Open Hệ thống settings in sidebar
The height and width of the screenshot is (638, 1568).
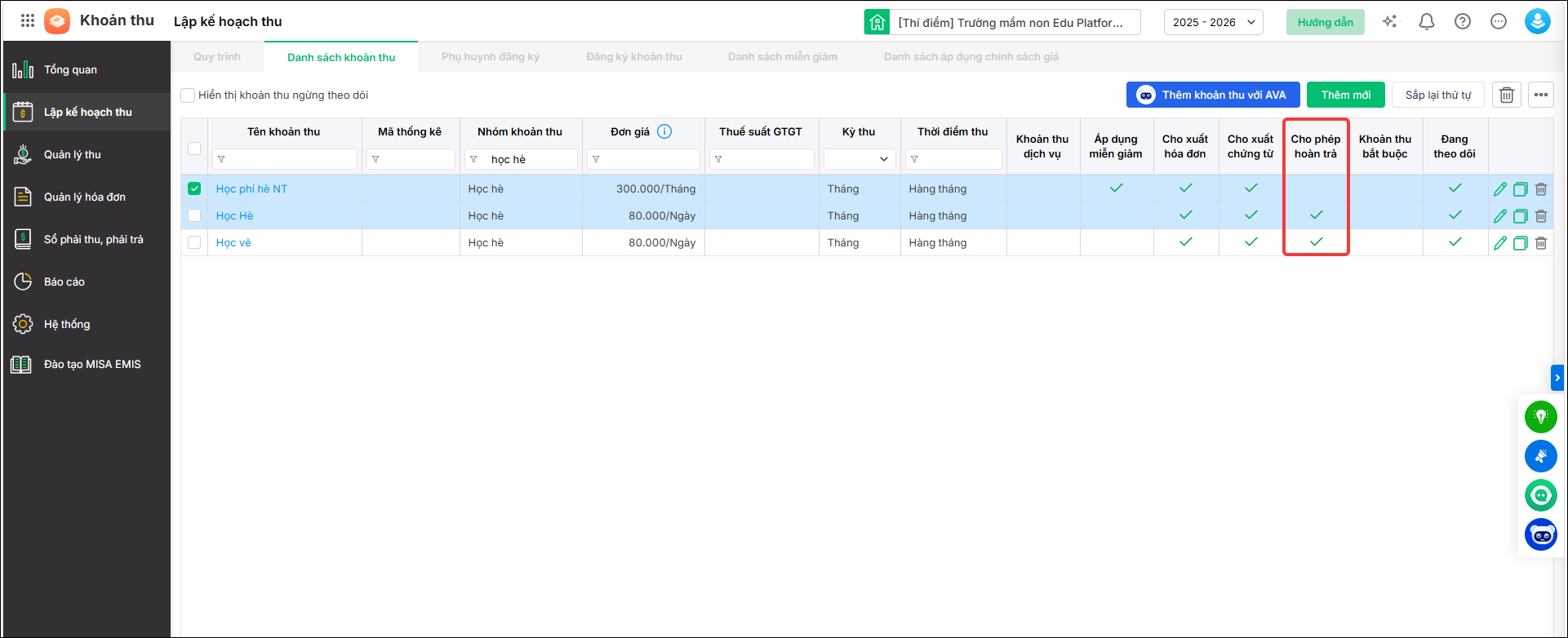87,324
